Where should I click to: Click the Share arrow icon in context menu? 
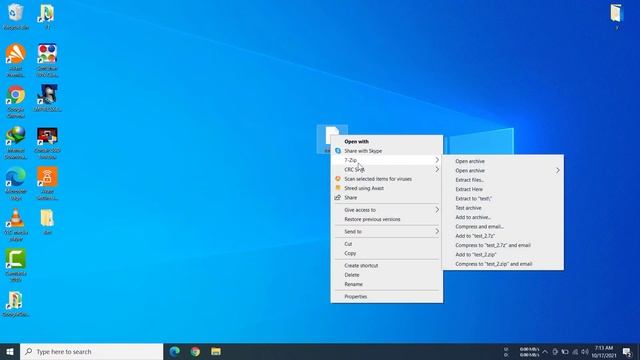pyautogui.click(x=338, y=198)
